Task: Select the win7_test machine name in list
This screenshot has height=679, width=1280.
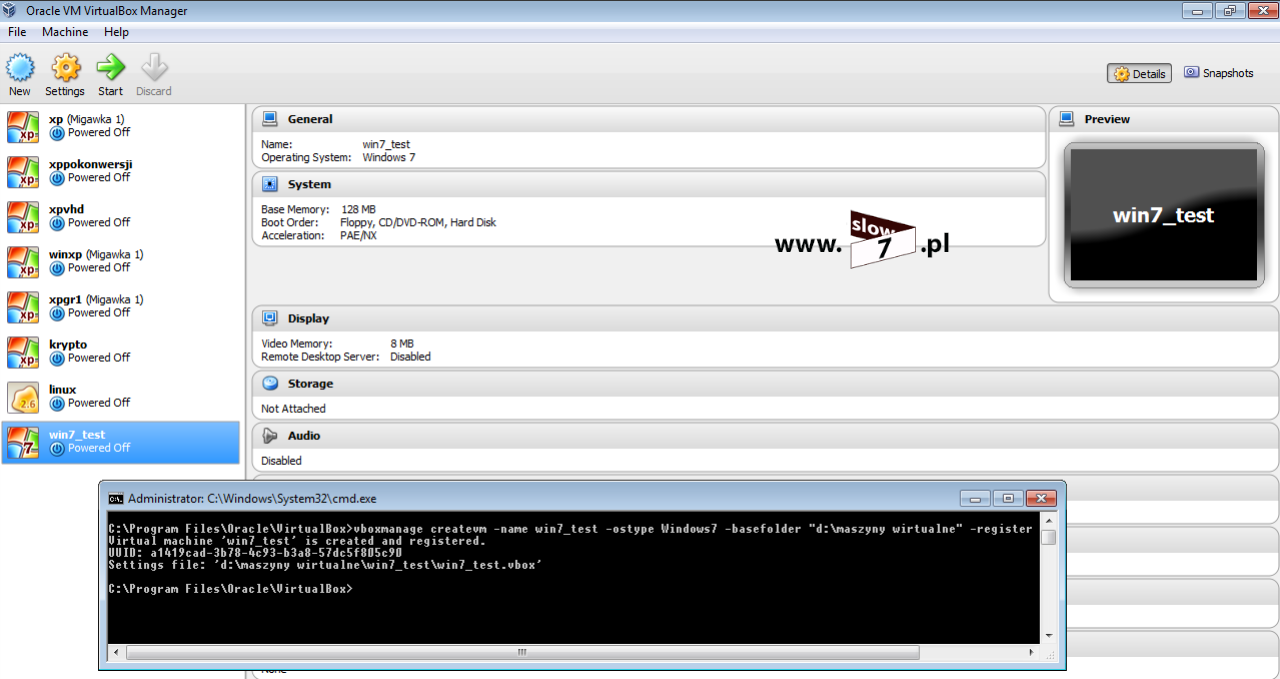Action: click(x=77, y=434)
